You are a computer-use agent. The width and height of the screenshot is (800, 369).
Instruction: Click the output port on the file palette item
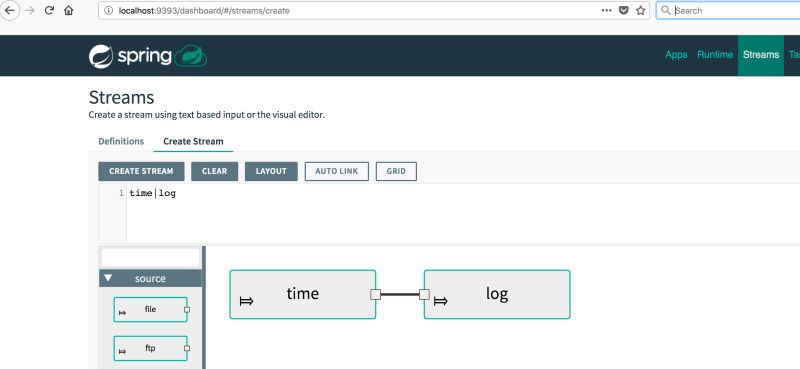click(x=187, y=310)
